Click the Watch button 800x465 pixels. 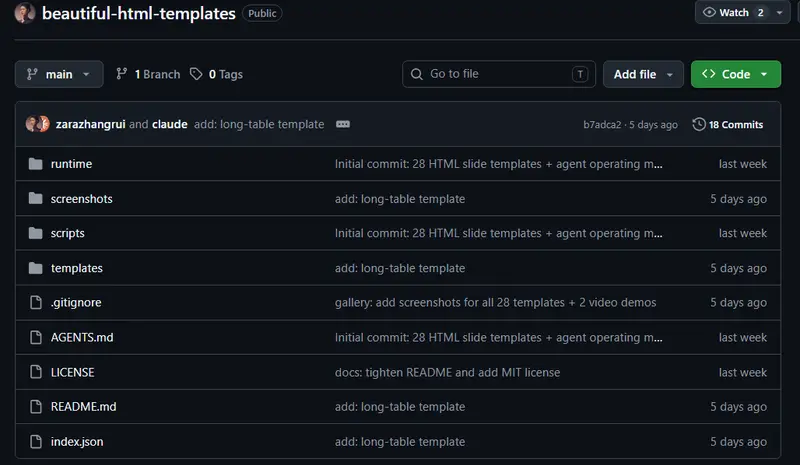pos(733,13)
